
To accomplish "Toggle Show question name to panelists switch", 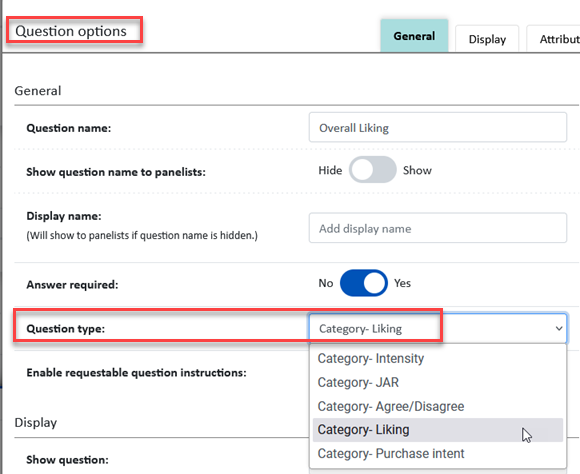I will (372, 170).
